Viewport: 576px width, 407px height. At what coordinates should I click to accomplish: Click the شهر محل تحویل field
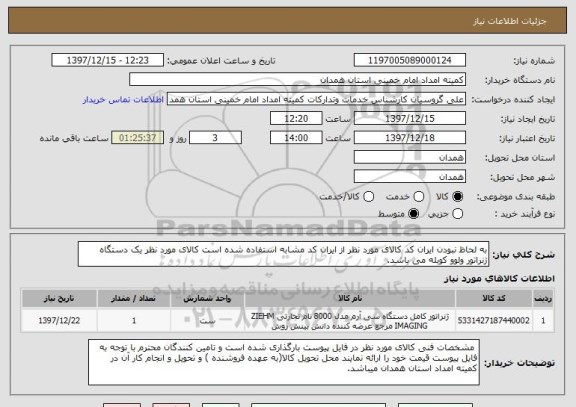point(410,177)
